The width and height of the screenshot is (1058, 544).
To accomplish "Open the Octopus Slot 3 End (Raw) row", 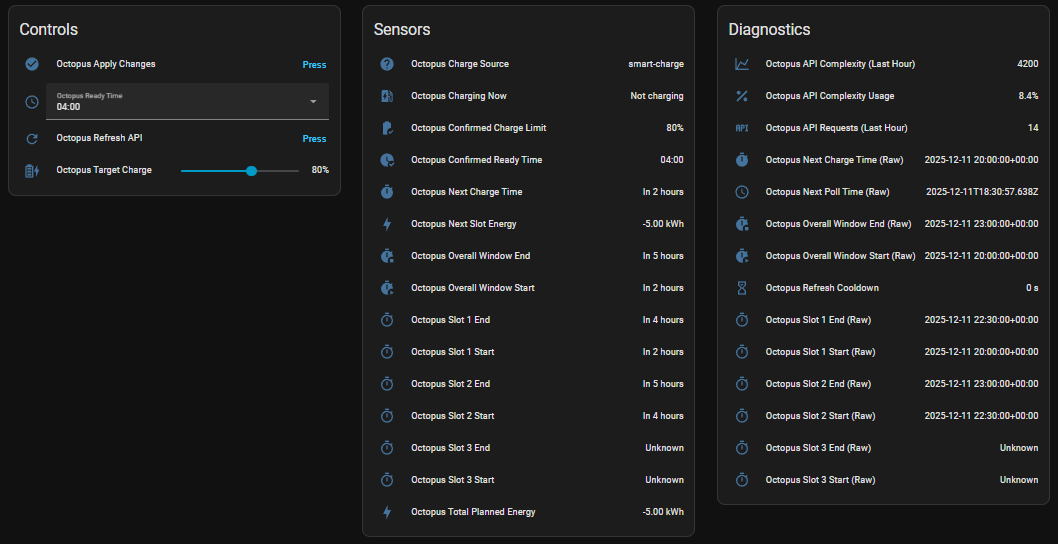I will [x=883, y=447].
